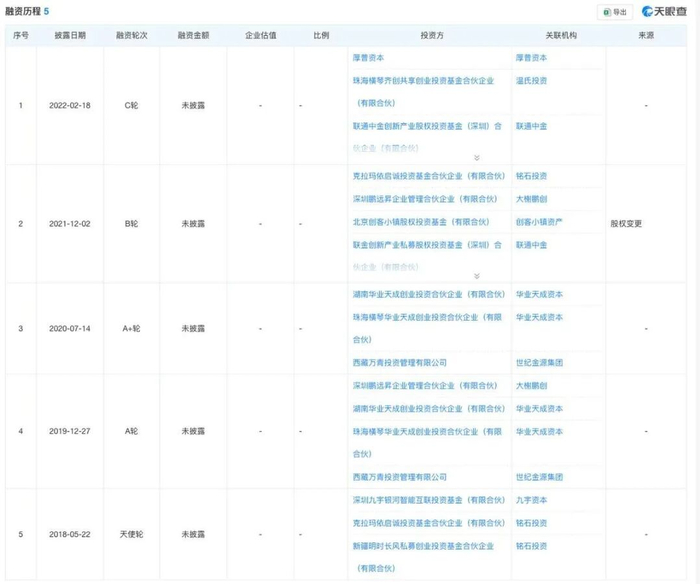Open associated institution 九宇资本
This screenshot has height=584, width=700.
531,500
